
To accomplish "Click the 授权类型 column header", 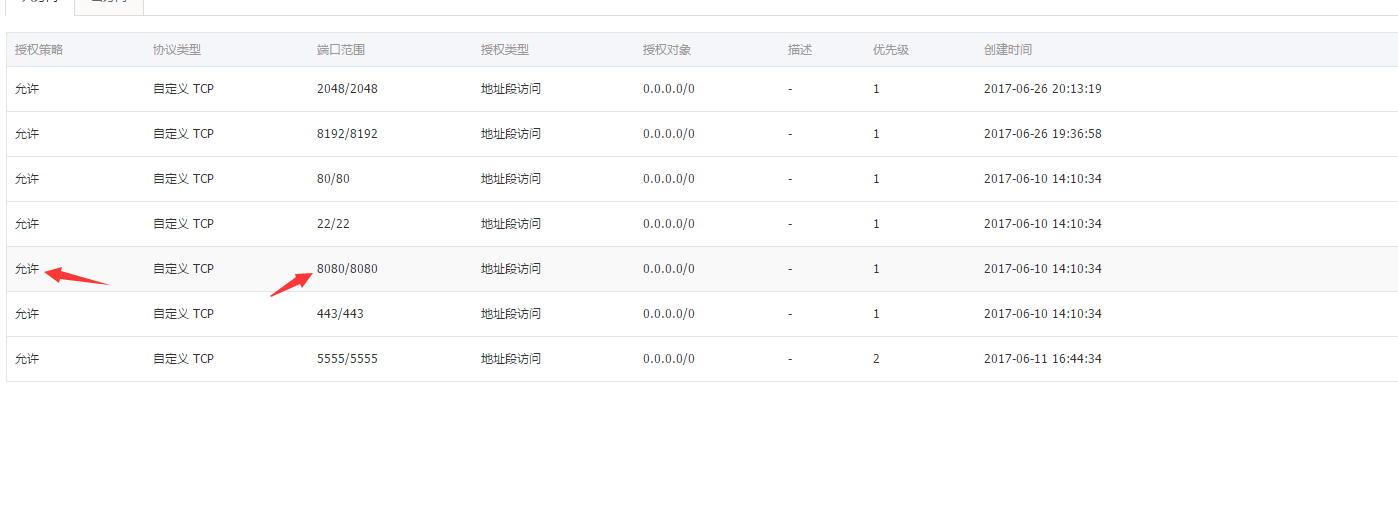I will [505, 49].
